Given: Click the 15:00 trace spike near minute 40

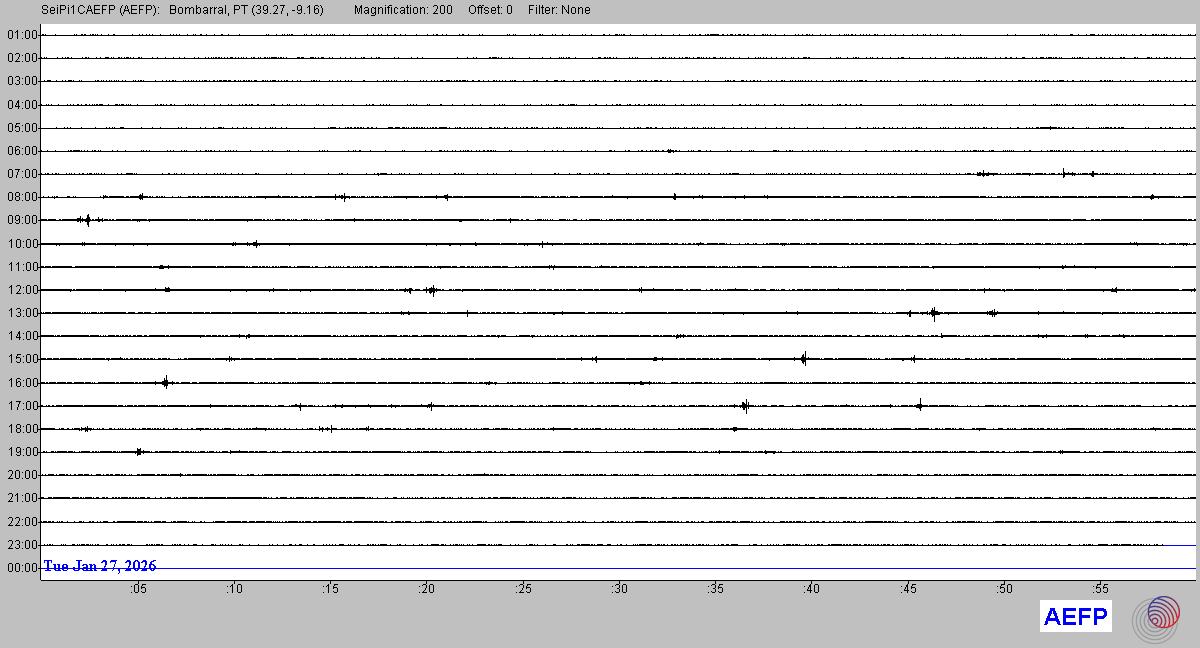Looking at the screenshot, I should tap(804, 358).
